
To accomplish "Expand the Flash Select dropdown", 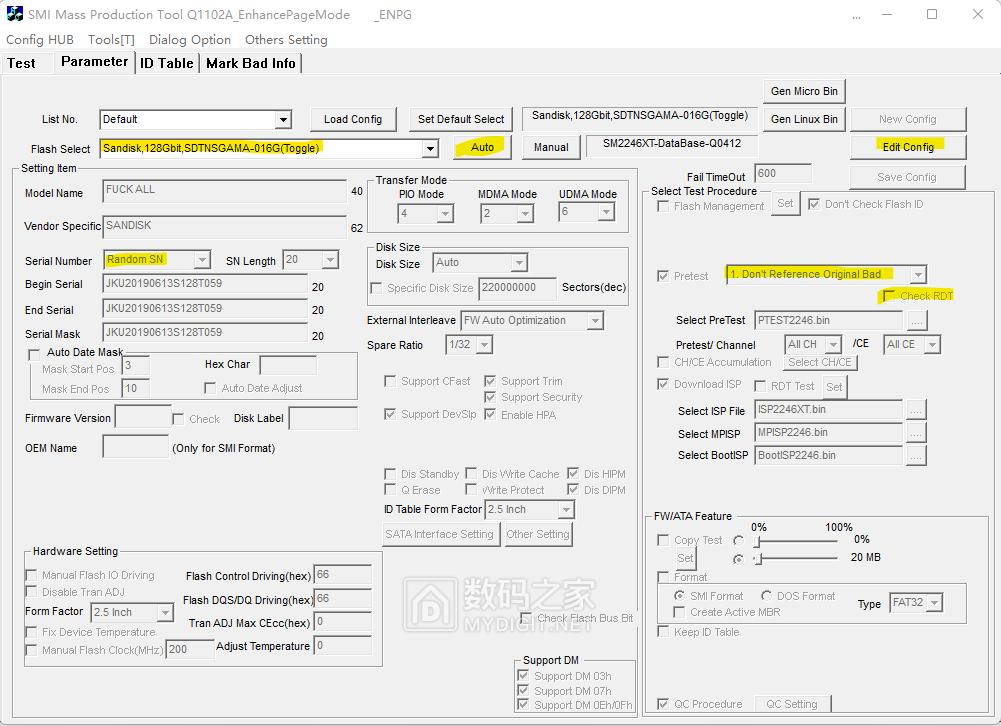I will (430, 149).
